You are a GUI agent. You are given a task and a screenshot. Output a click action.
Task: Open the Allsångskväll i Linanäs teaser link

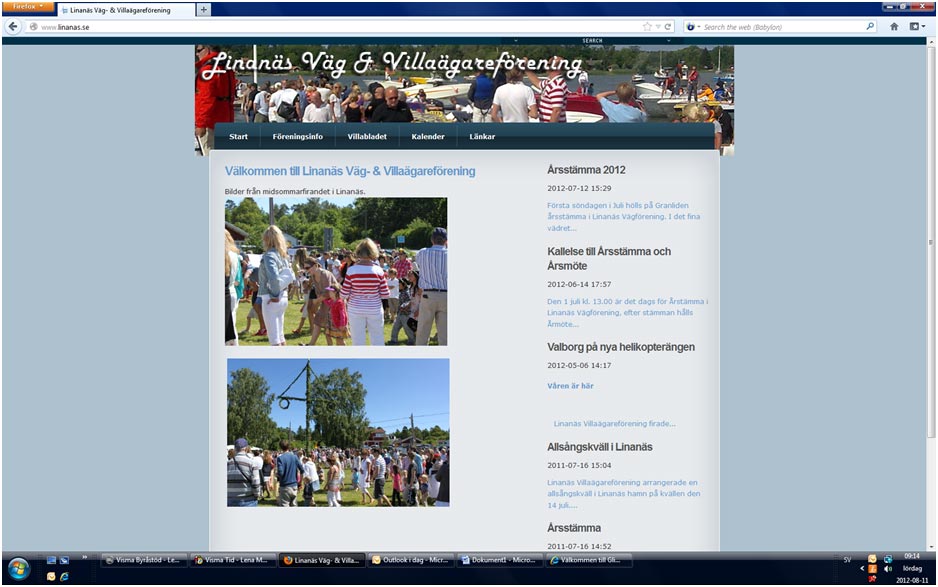tap(623, 494)
